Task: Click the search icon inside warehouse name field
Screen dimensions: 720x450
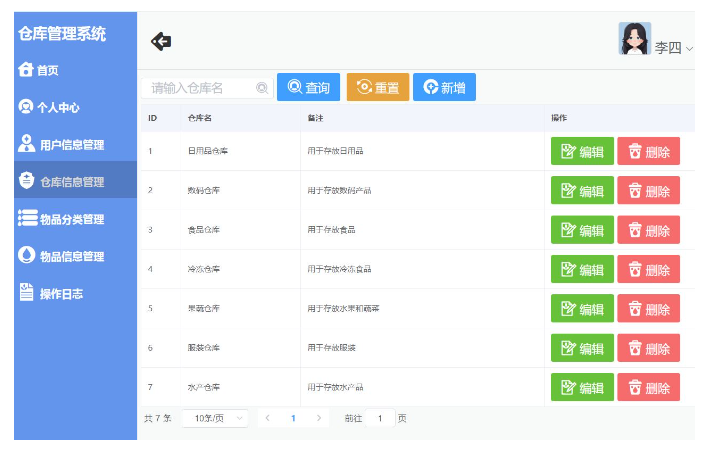Action: click(262, 88)
